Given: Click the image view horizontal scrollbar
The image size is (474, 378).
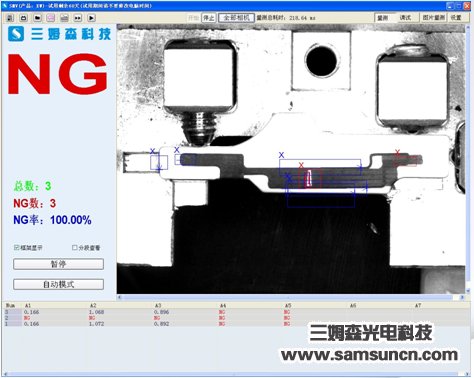Looking at the screenshot, I should pos(291,297).
